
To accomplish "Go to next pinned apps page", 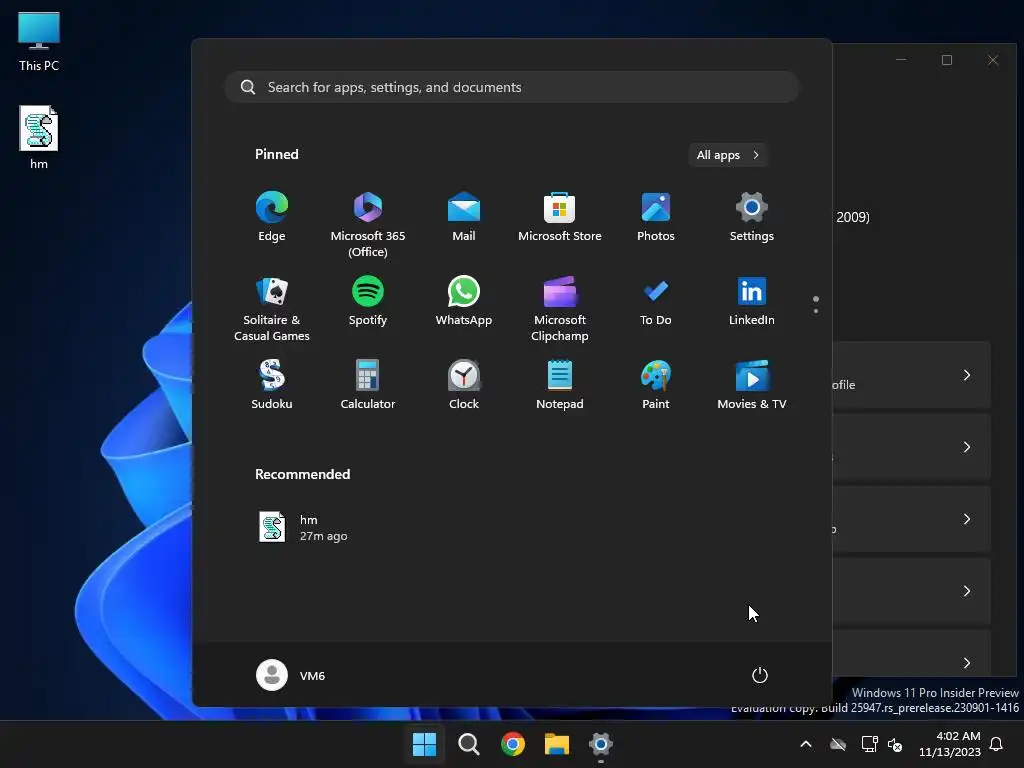I will click(816, 311).
